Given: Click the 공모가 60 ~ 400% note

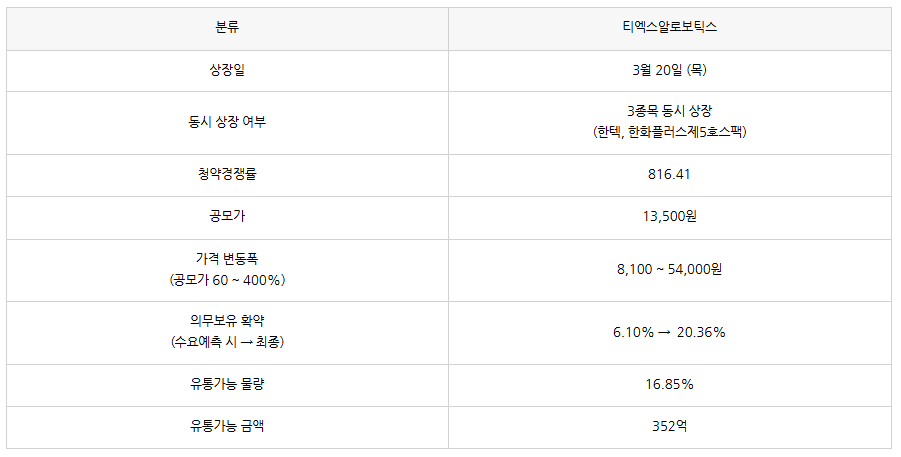Looking at the screenshot, I should click(x=228, y=281).
